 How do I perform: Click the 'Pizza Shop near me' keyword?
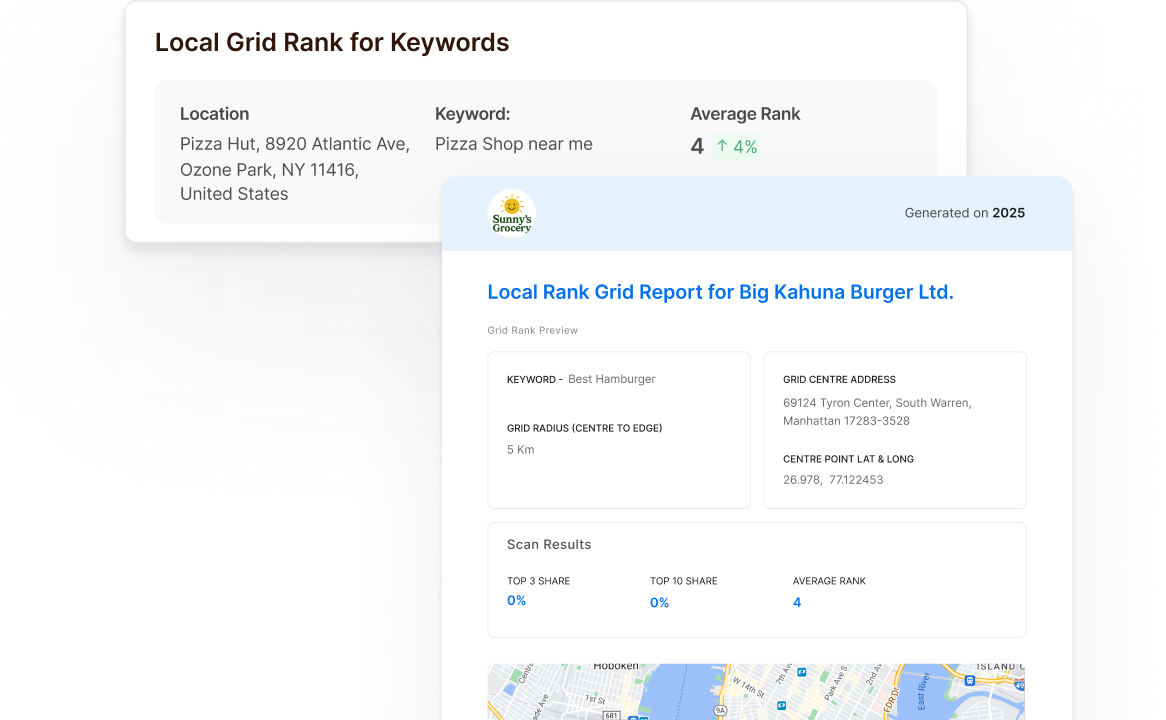click(x=514, y=144)
